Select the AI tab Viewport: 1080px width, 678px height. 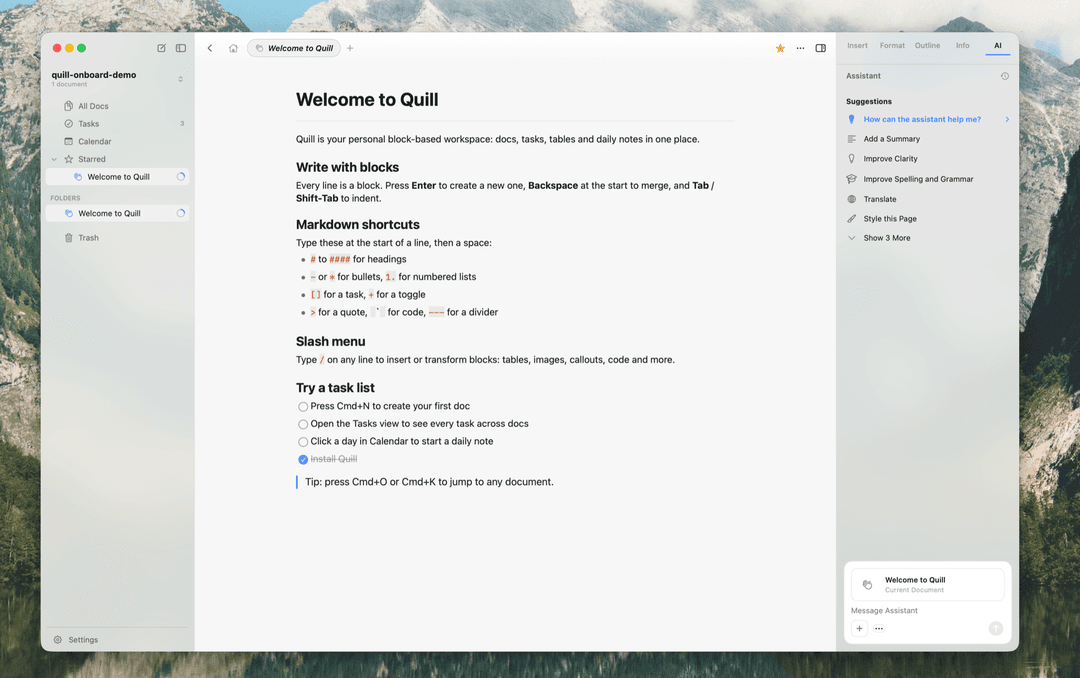pyautogui.click(x=997, y=45)
